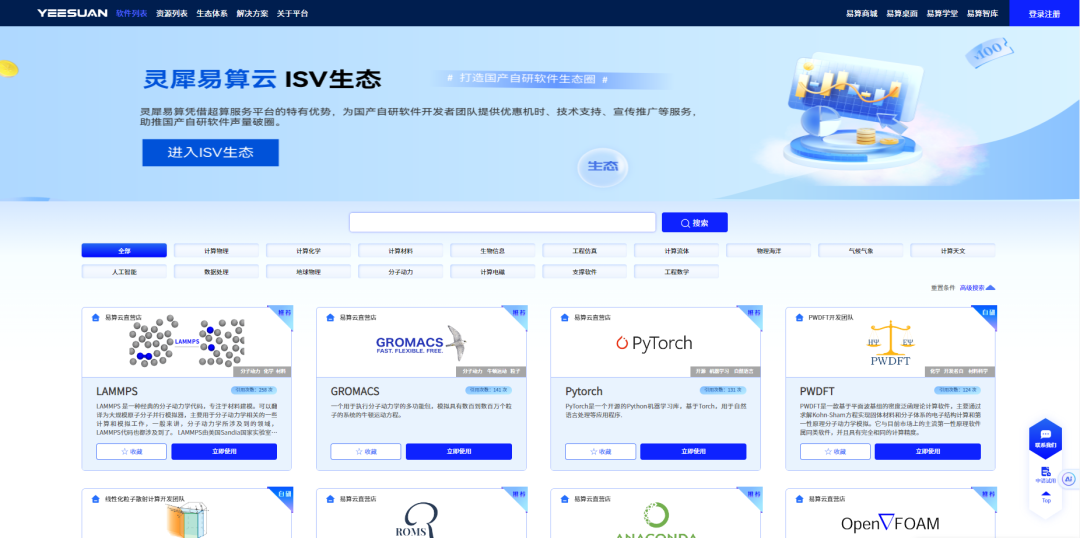This screenshot has height=538, width=1080.
Task: Click the 搜索 search button
Action: [694, 223]
